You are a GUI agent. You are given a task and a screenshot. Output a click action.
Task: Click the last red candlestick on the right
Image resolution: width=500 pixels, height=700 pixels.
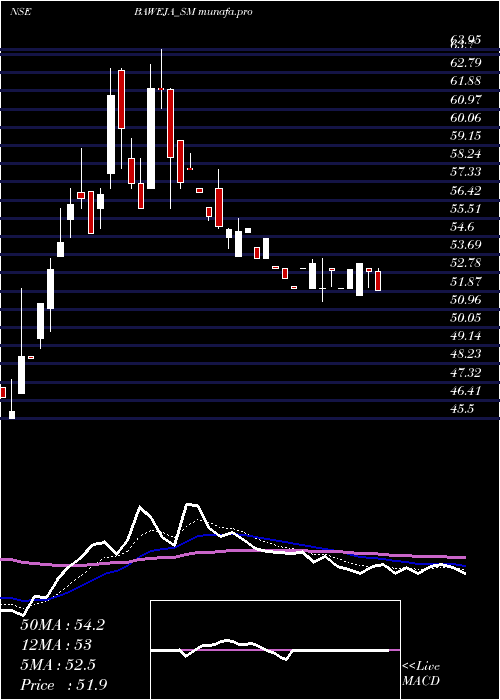point(378,281)
